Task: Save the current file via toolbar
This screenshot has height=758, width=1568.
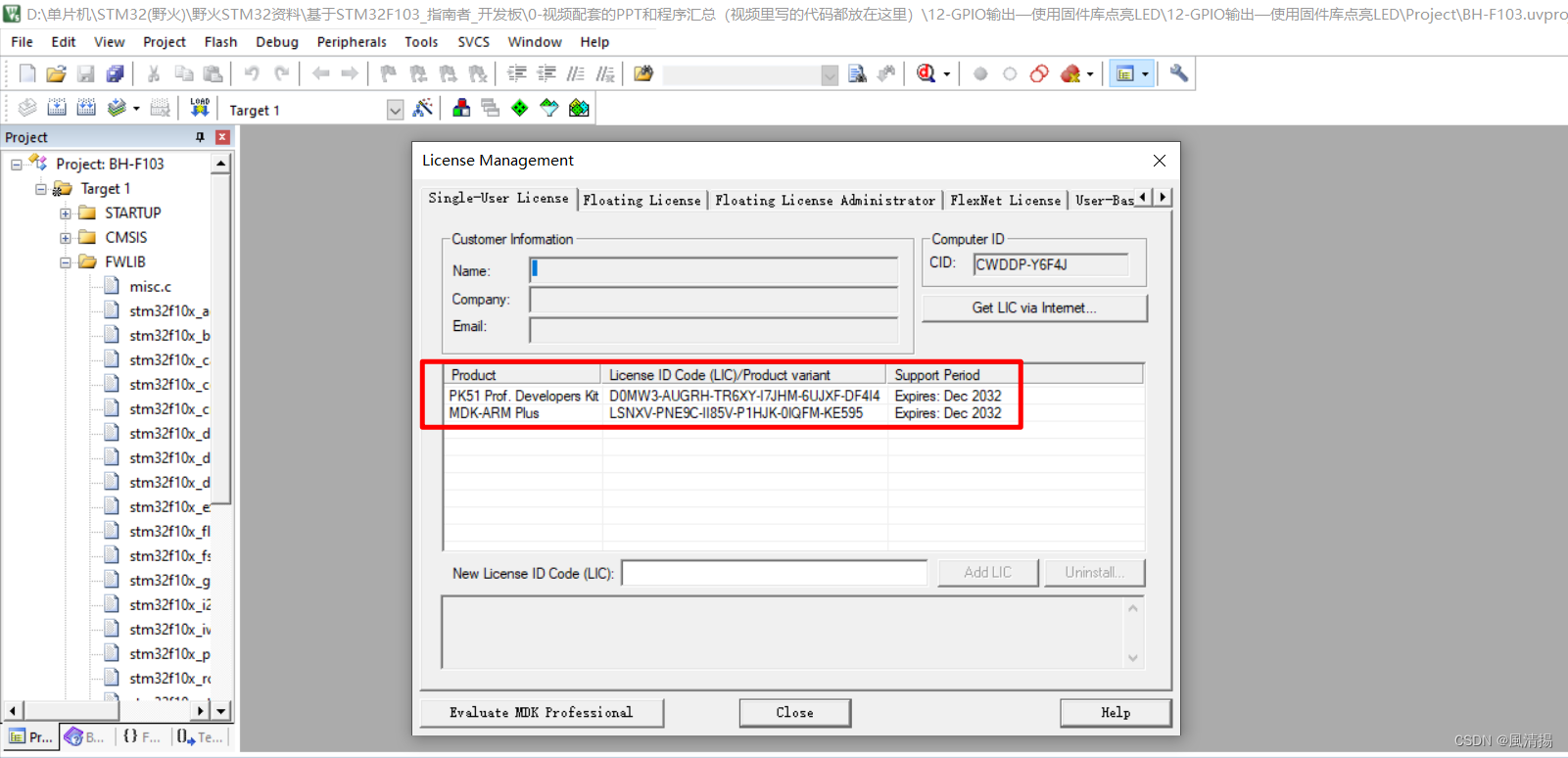Action: pos(86,73)
